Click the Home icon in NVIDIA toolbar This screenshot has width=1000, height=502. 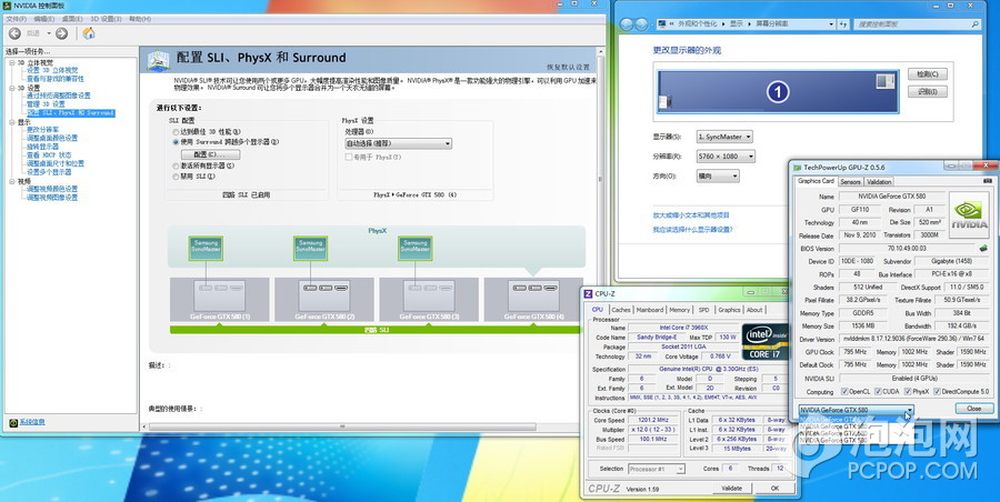click(x=89, y=34)
